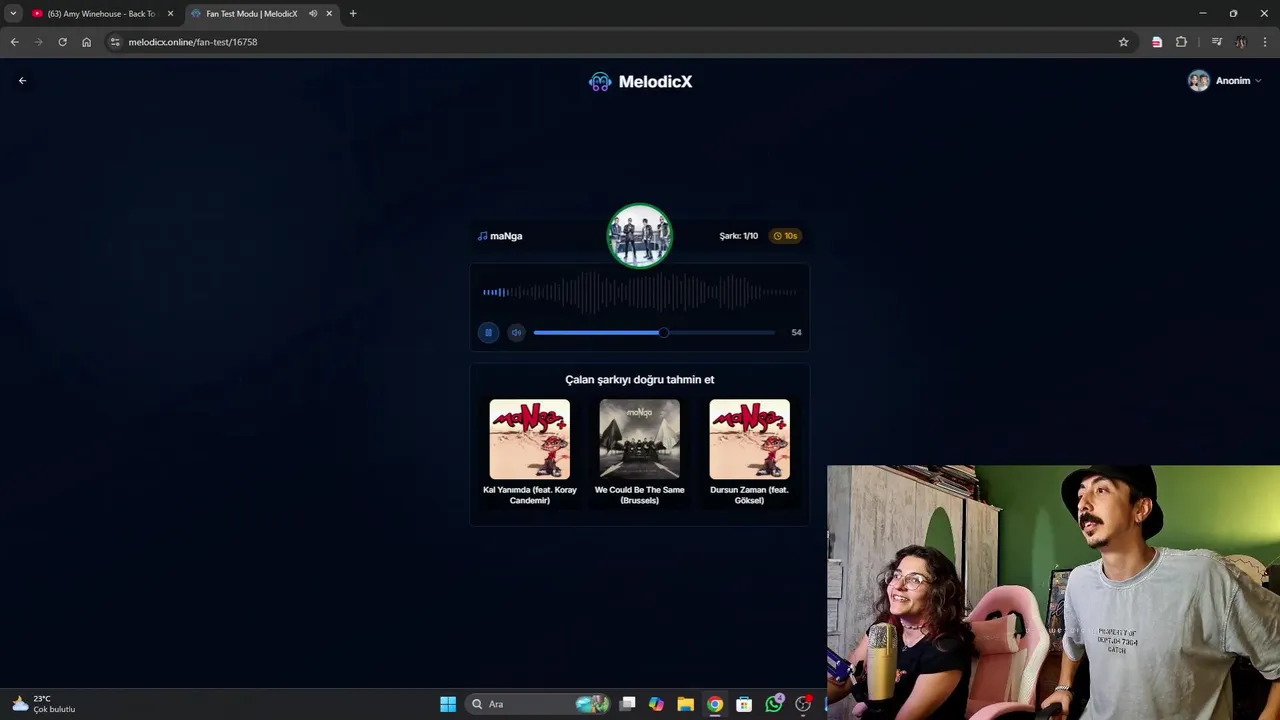Click the 10s timer badge

tap(785, 236)
